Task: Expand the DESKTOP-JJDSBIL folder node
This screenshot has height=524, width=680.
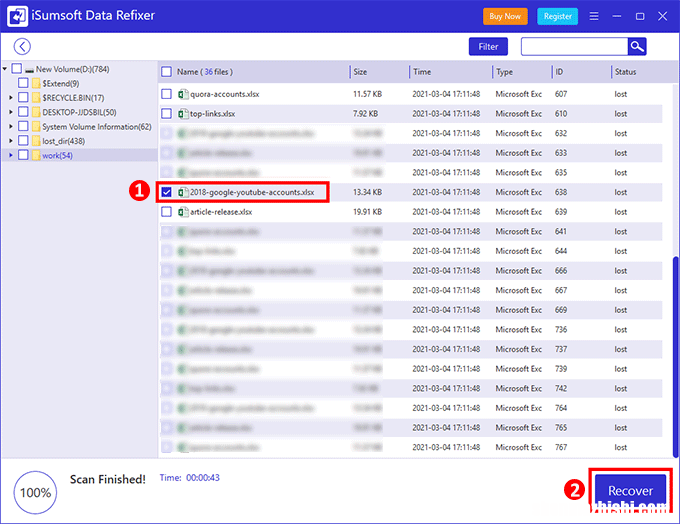Action: point(10,112)
